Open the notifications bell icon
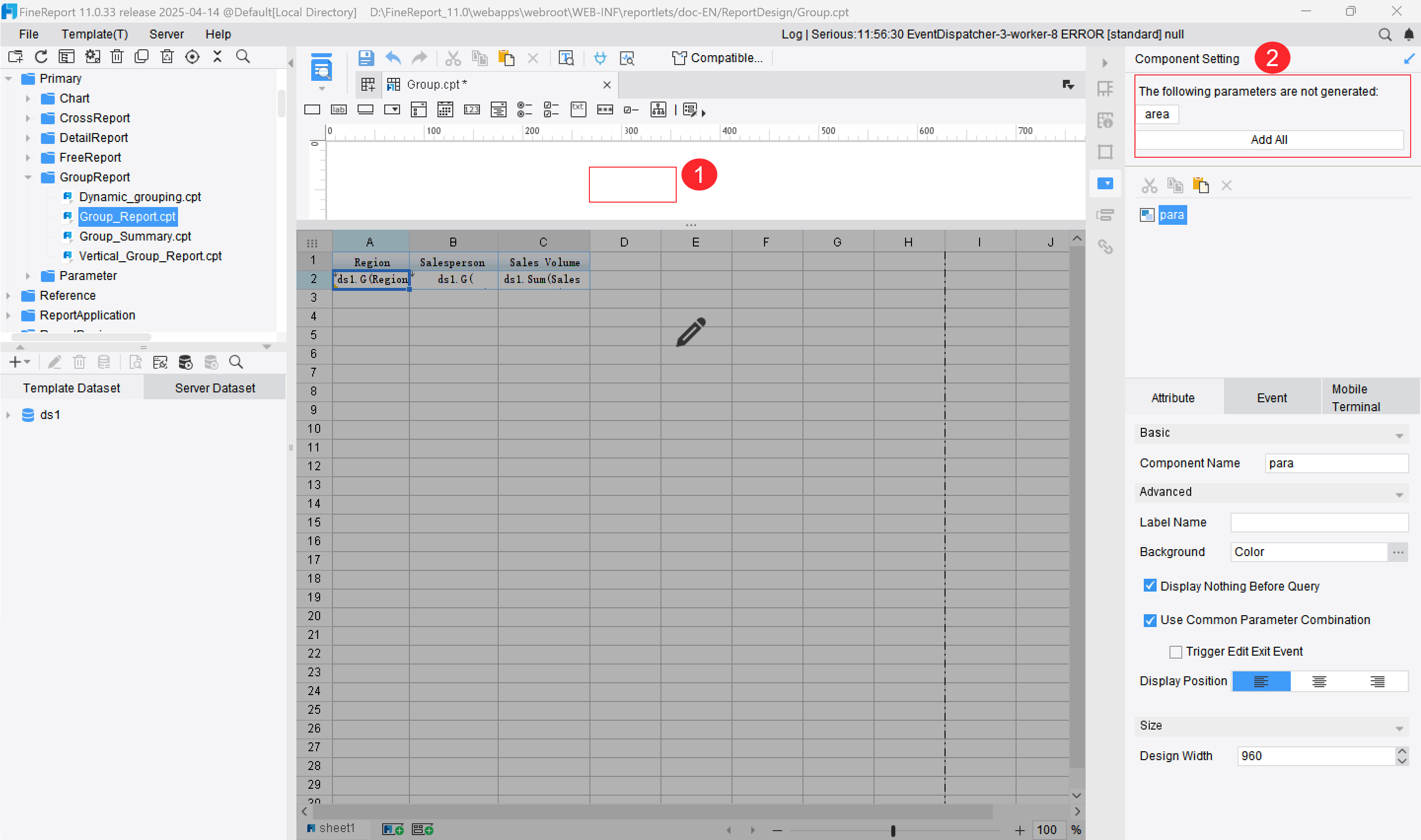 pos(1409,35)
